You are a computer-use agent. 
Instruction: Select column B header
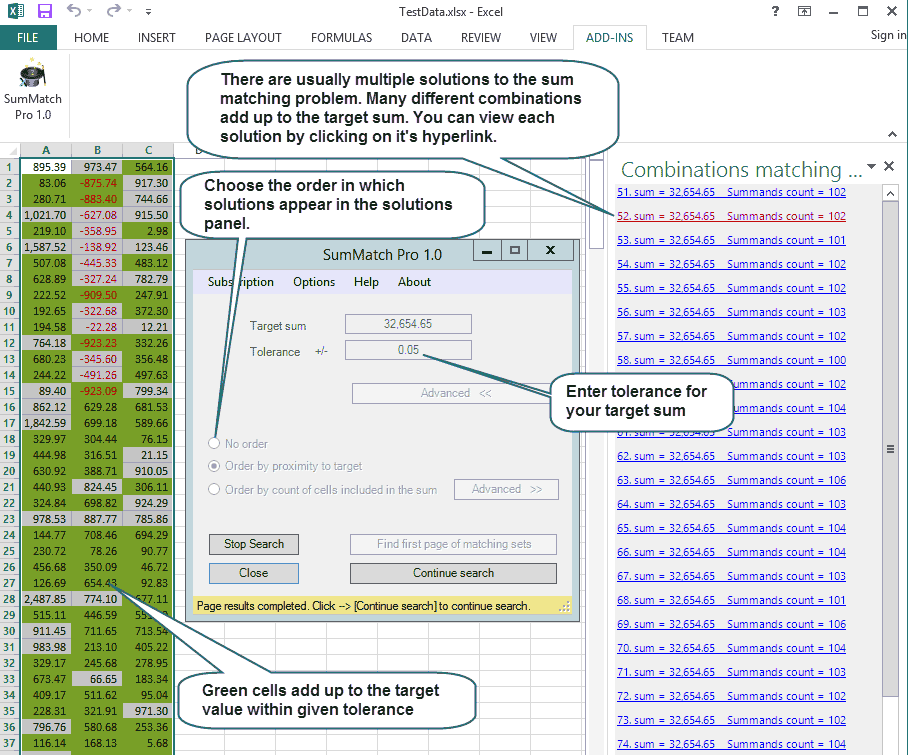tap(97, 150)
